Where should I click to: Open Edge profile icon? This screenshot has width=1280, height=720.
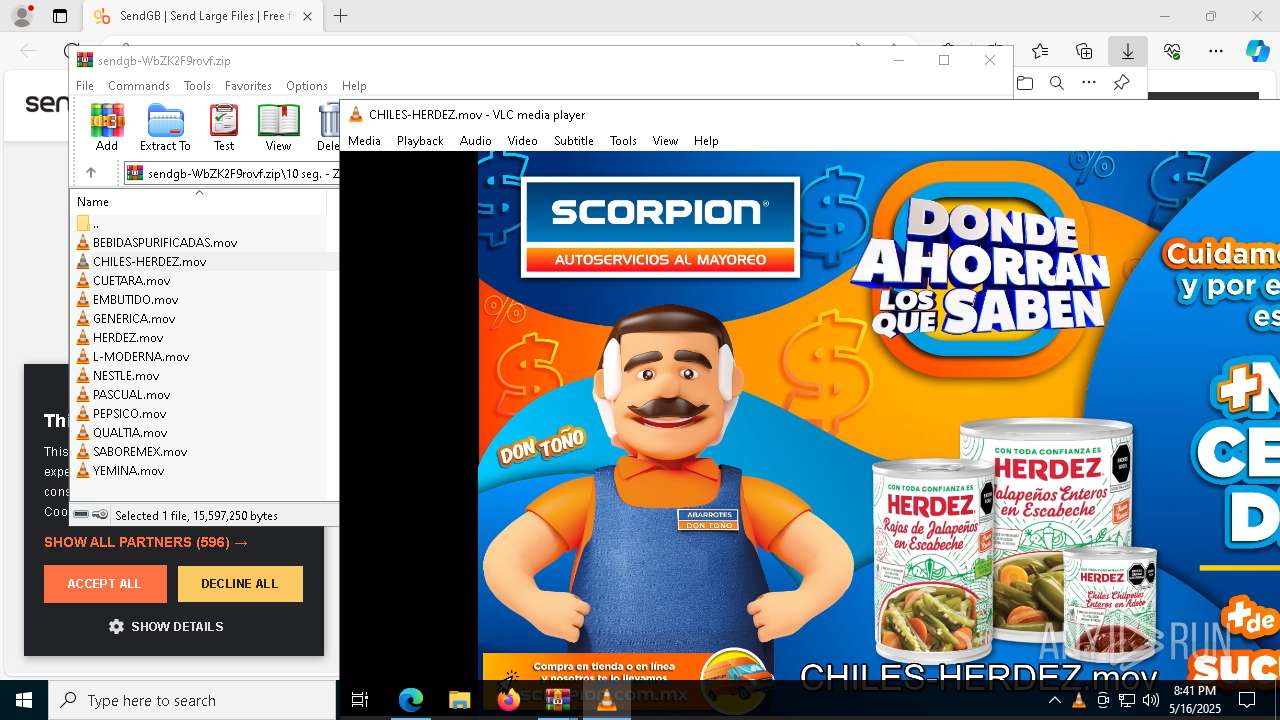(22, 16)
